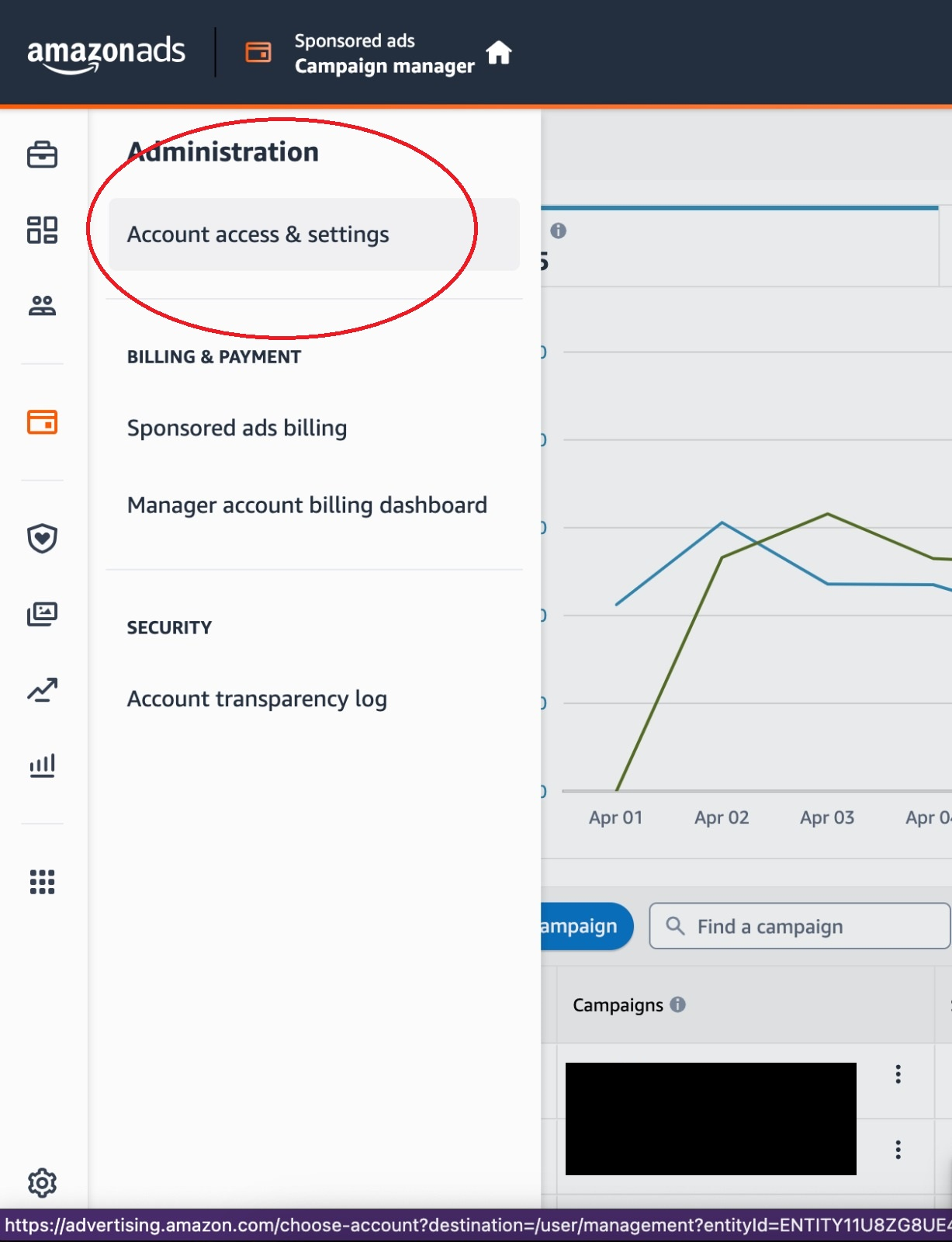This screenshot has height=1242, width=952.
Task: Open Manager account billing dashboard
Action: coord(307,505)
